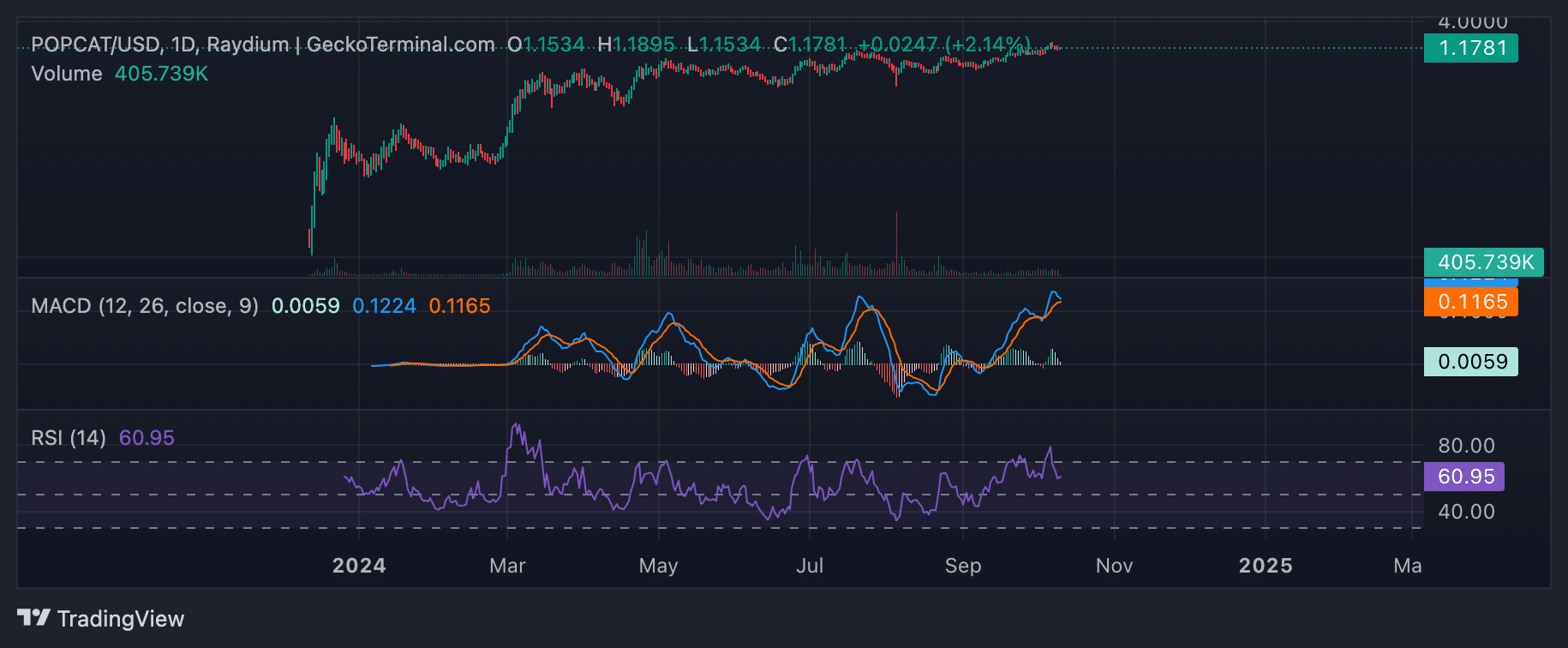Click the green 1.1781 price label
The width and height of the screenshot is (1568, 648).
tap(1471, 48)
